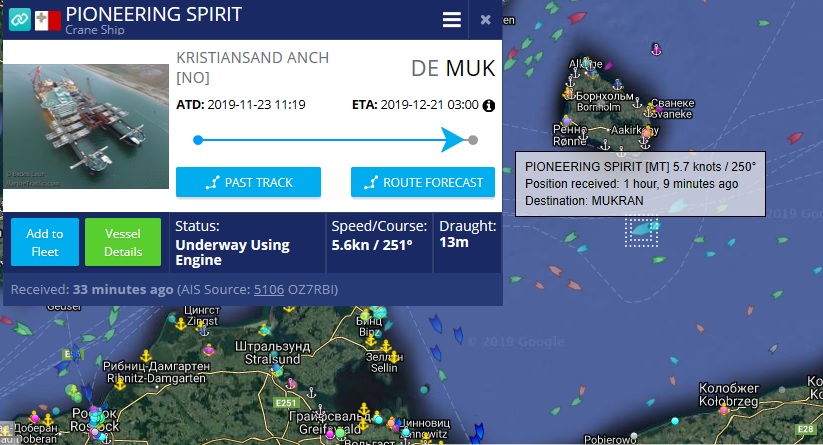The width and height of the screenshot is (823, 445).
Task: Click the pink anchor icon north of Bornholm
Action: point(656,49)
